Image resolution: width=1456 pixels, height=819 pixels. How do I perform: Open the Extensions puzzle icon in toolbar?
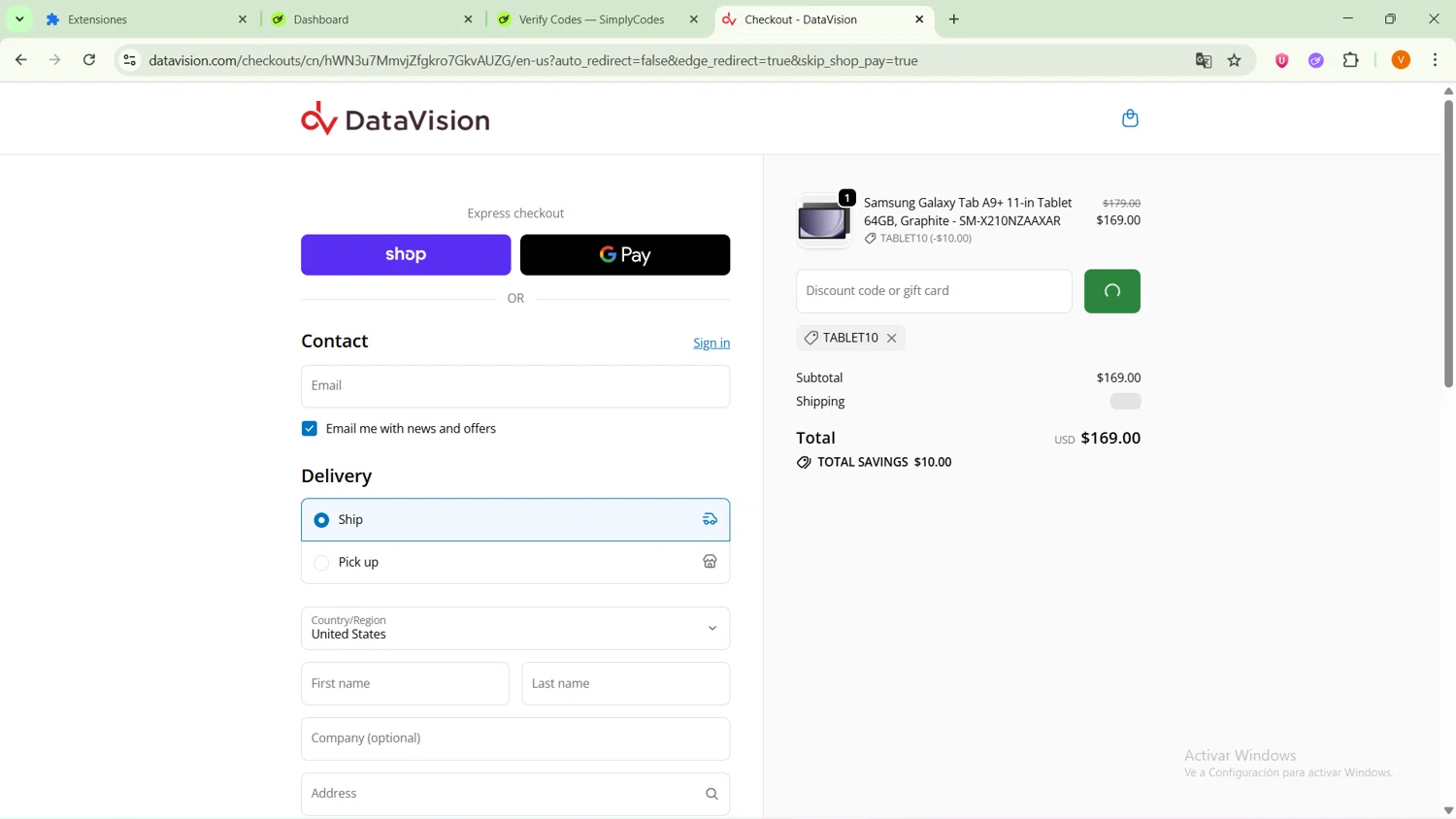coord(1351,60)
